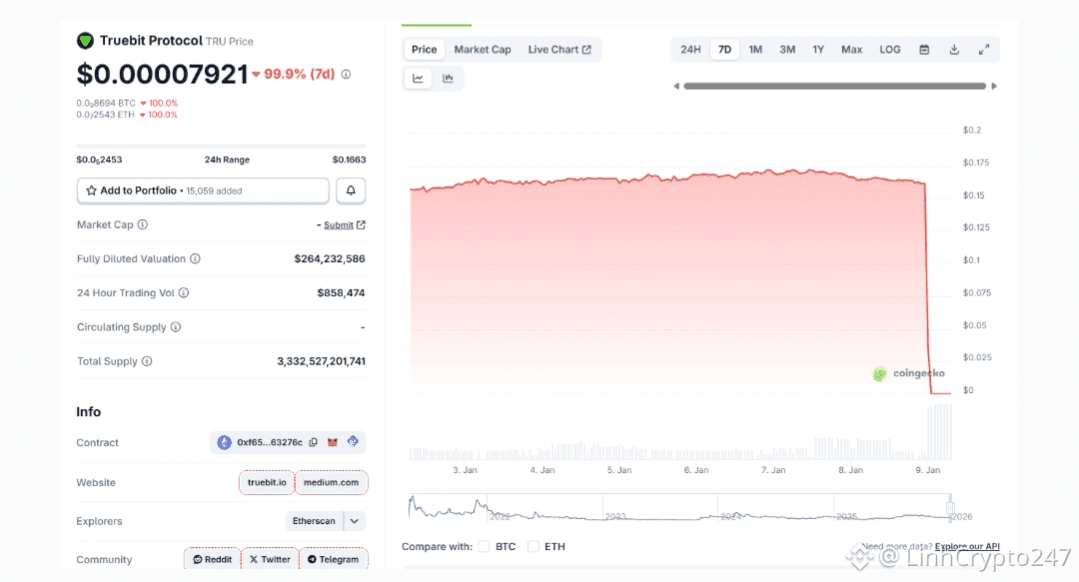Toggle LOG scale on chart

click(890, 49)
